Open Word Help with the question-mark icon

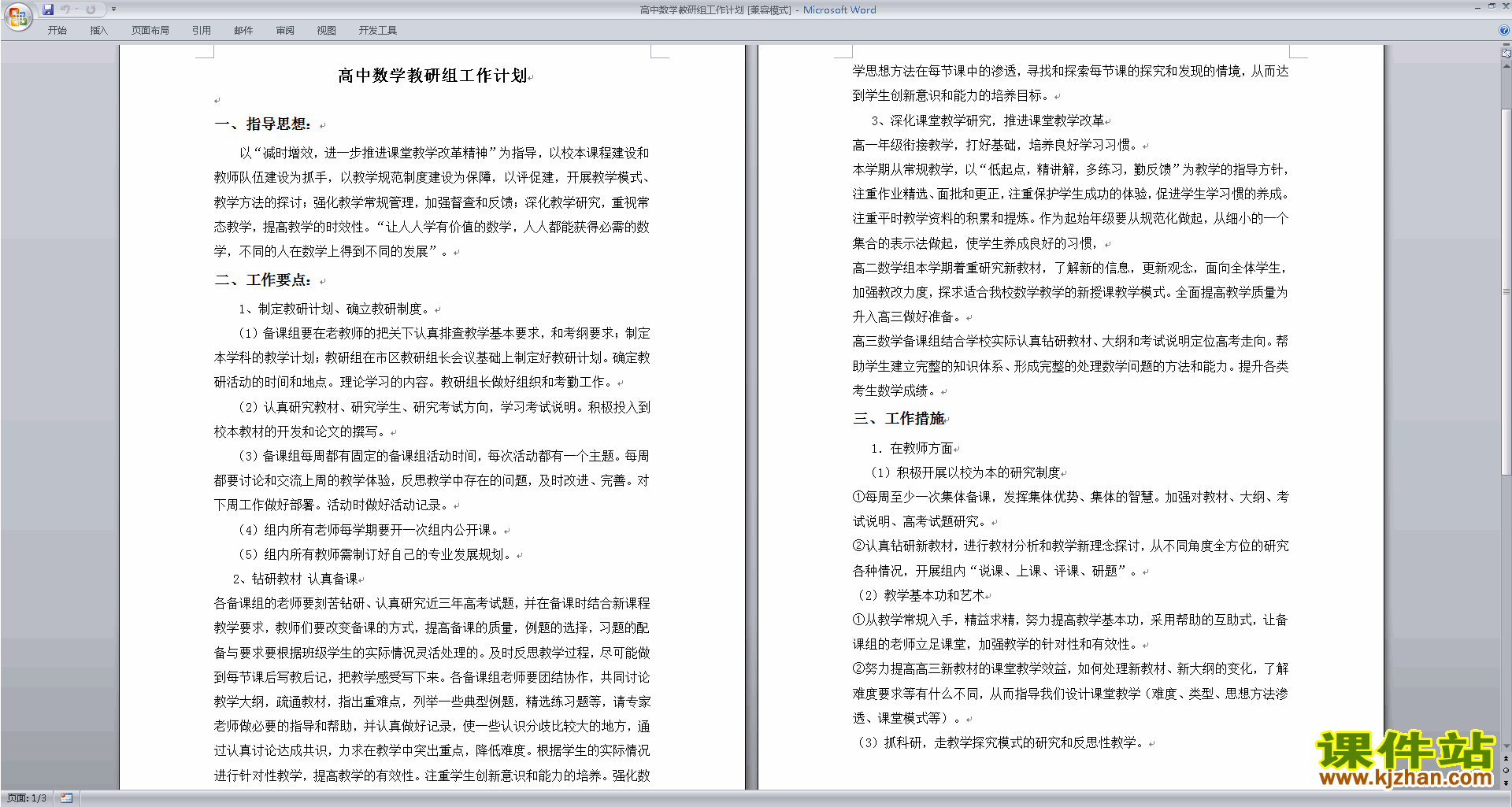(1504, 31)
